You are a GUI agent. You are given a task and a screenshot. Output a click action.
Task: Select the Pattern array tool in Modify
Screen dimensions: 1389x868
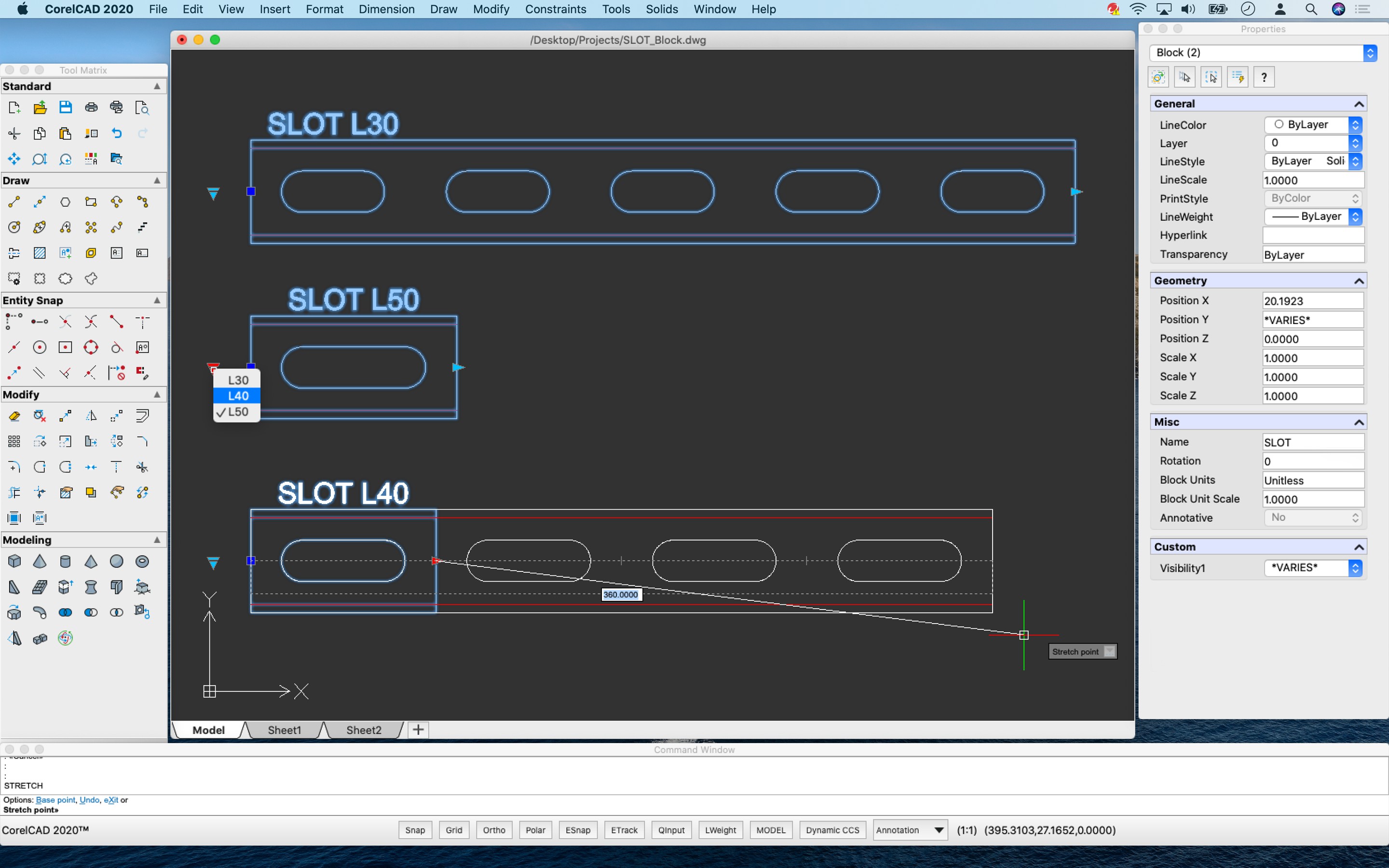pos(14,441)
